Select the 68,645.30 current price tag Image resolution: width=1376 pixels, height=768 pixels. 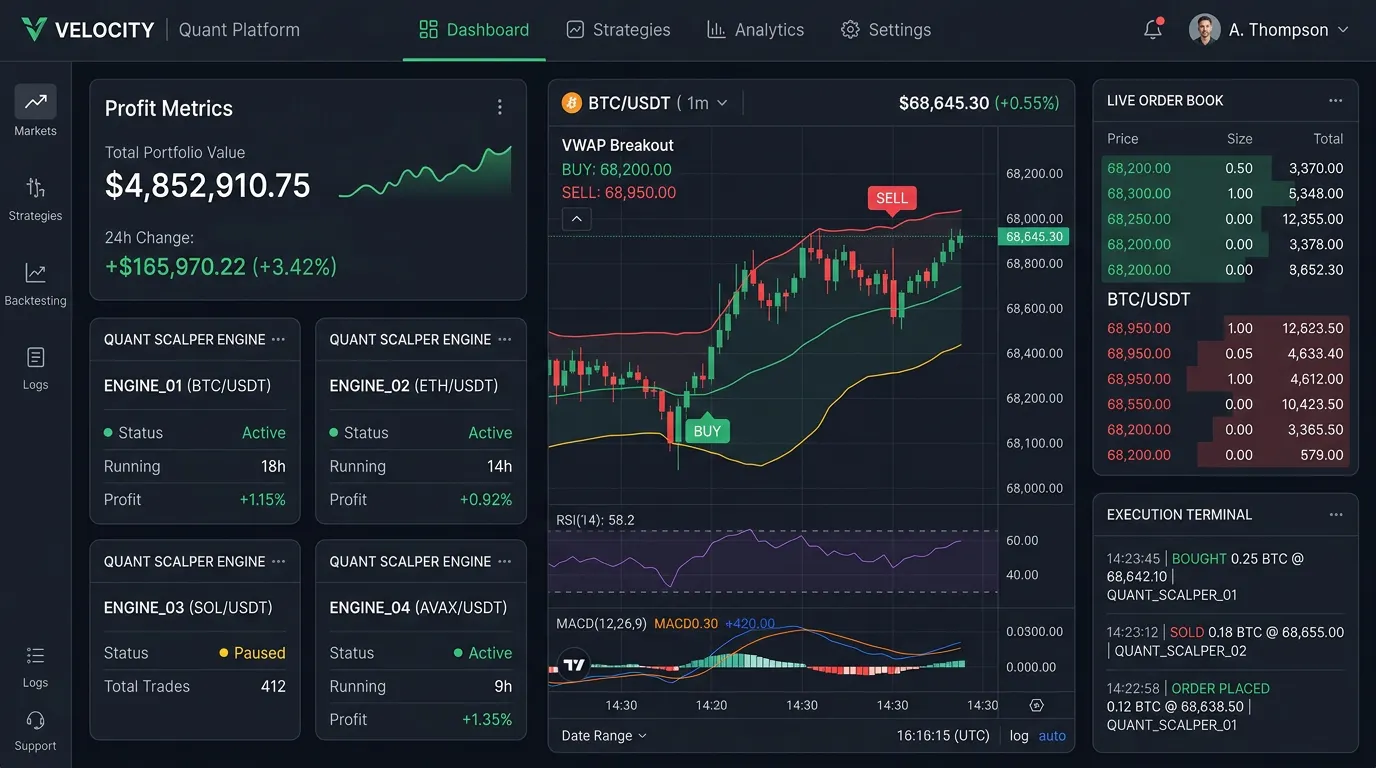coord(1034,237)
